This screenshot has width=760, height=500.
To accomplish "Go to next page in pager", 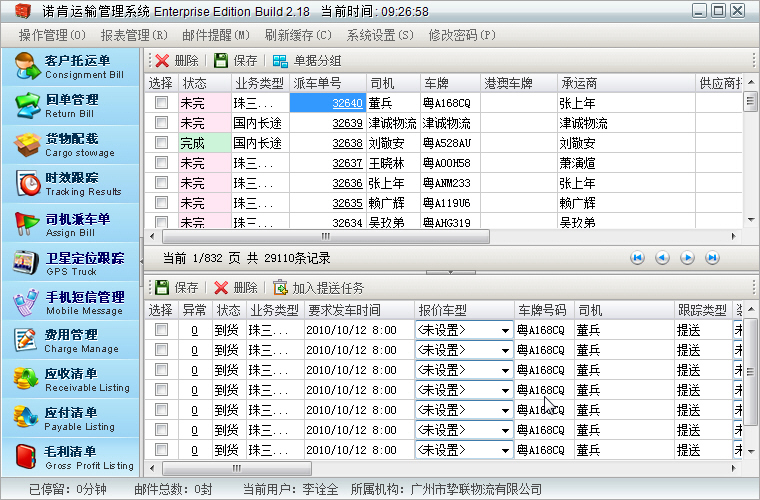I will [688, 258].
